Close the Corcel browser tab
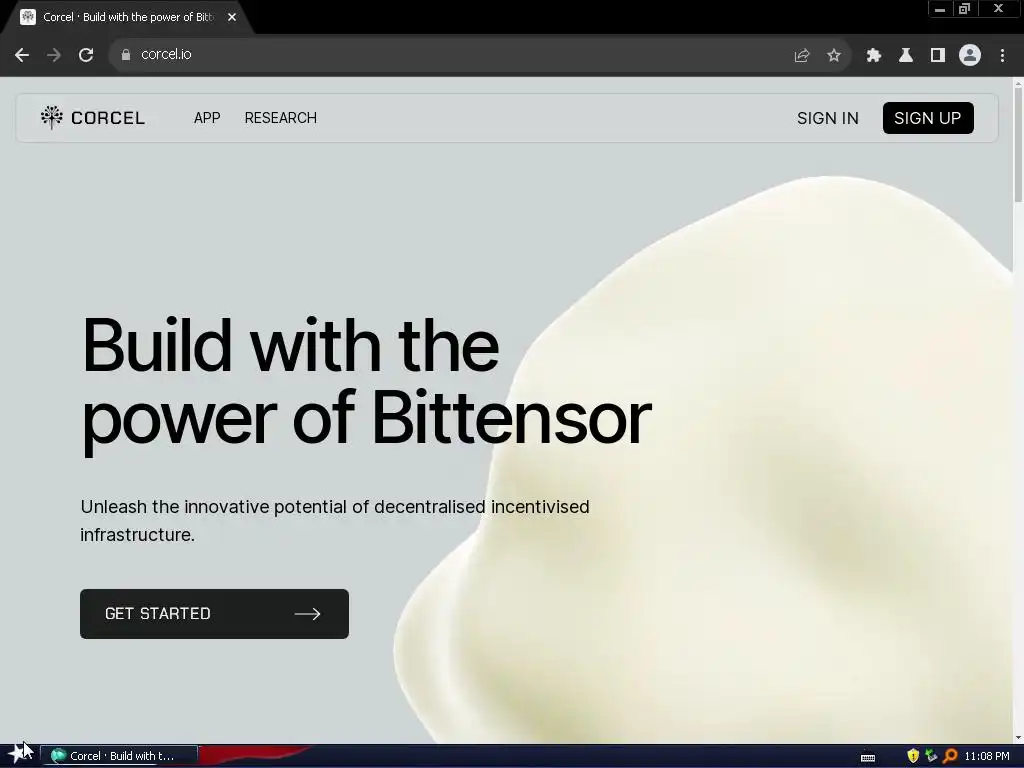Image resolution: width=1024 pixels, height=768 pixels. 232,17
